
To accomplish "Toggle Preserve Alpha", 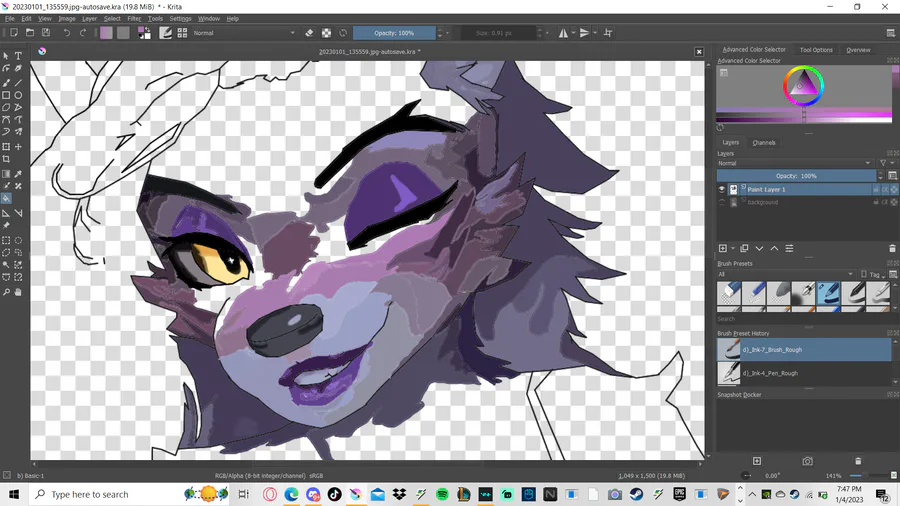I will [x=326, y=33].
